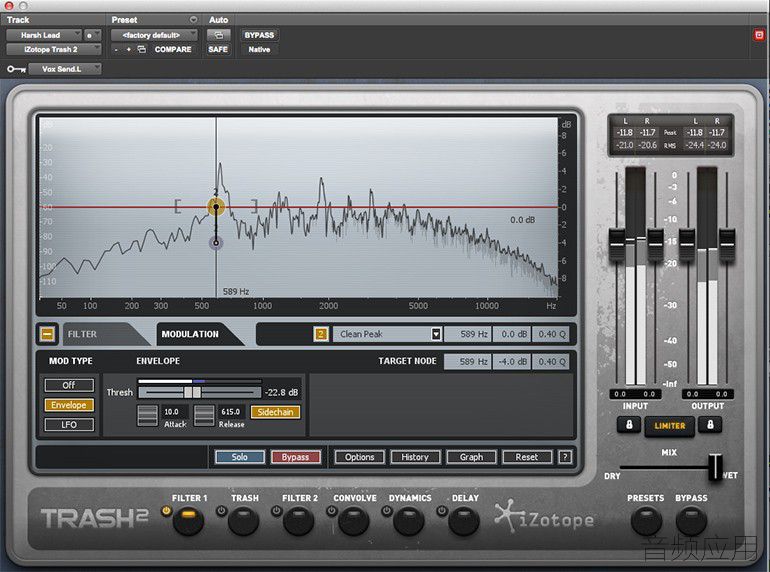
Task: Click the Attack value field 10.0
Action: 173,412
